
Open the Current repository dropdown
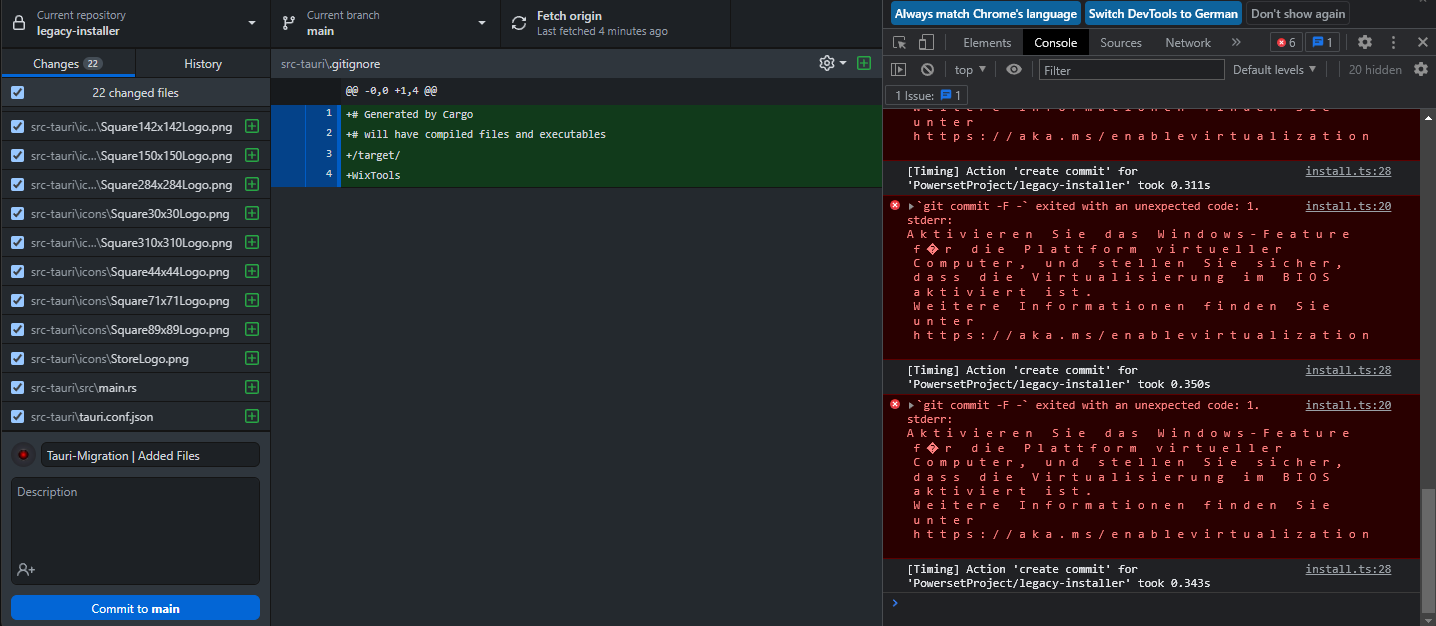pos(135,23)
